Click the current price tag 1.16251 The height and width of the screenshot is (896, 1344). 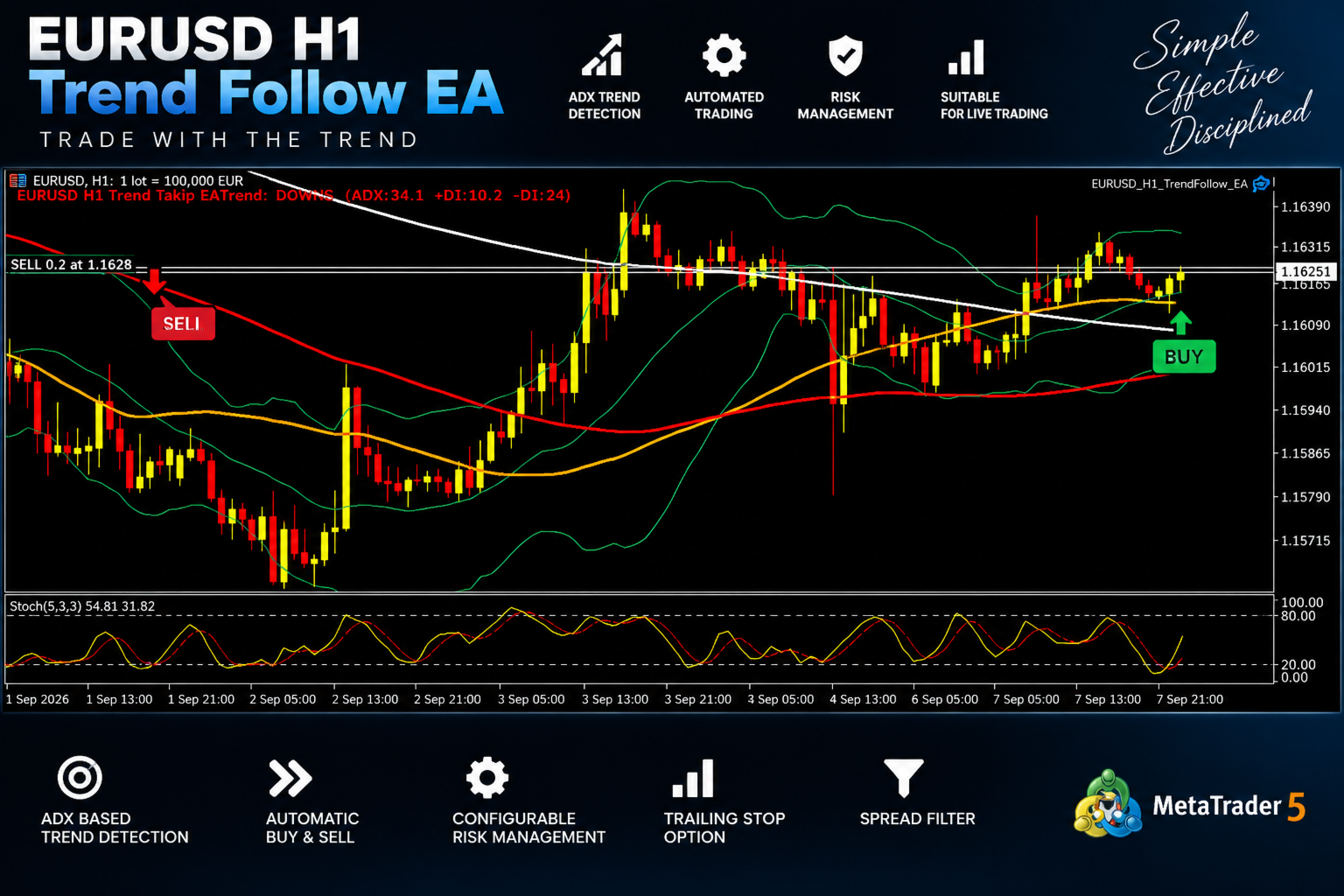pyautogui.click(x=1305, y=271)
